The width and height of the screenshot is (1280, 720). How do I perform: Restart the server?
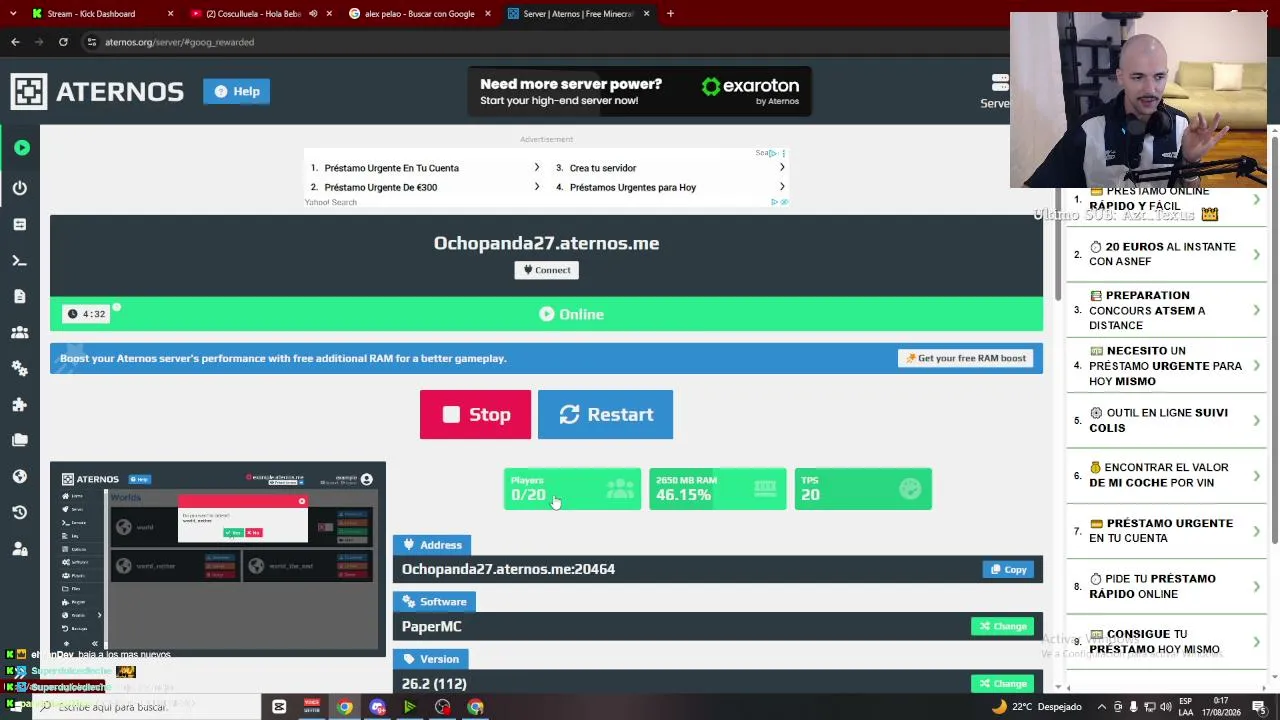click(x=605, y=414)
